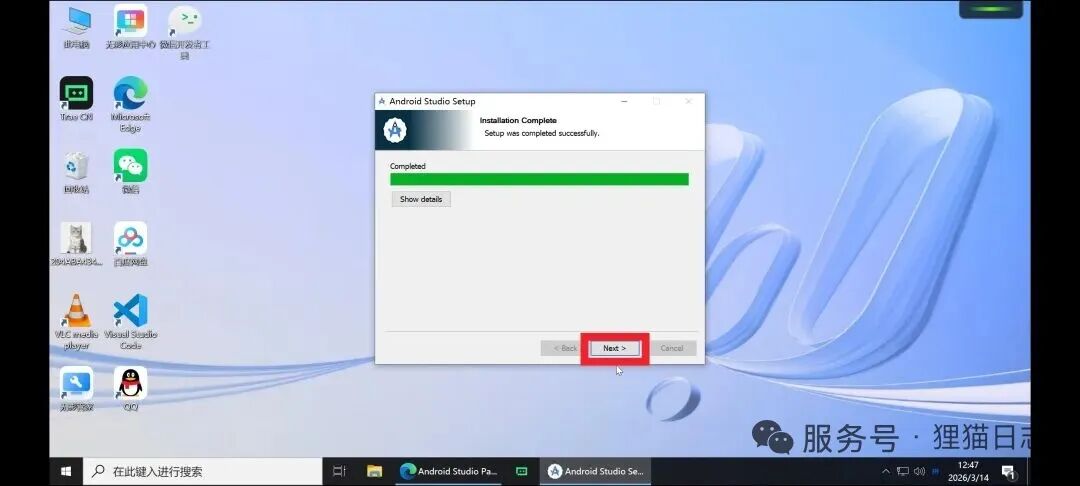
Task: Open the Windows Start menu
Action: [x=66, y=472]
